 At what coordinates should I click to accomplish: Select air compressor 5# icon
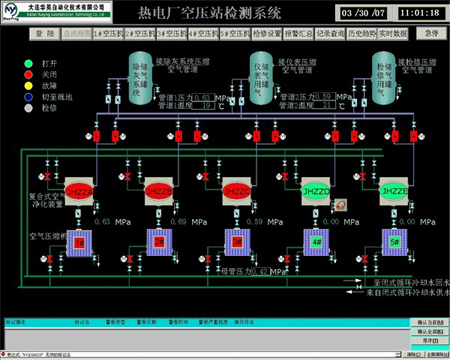[394, 242]
